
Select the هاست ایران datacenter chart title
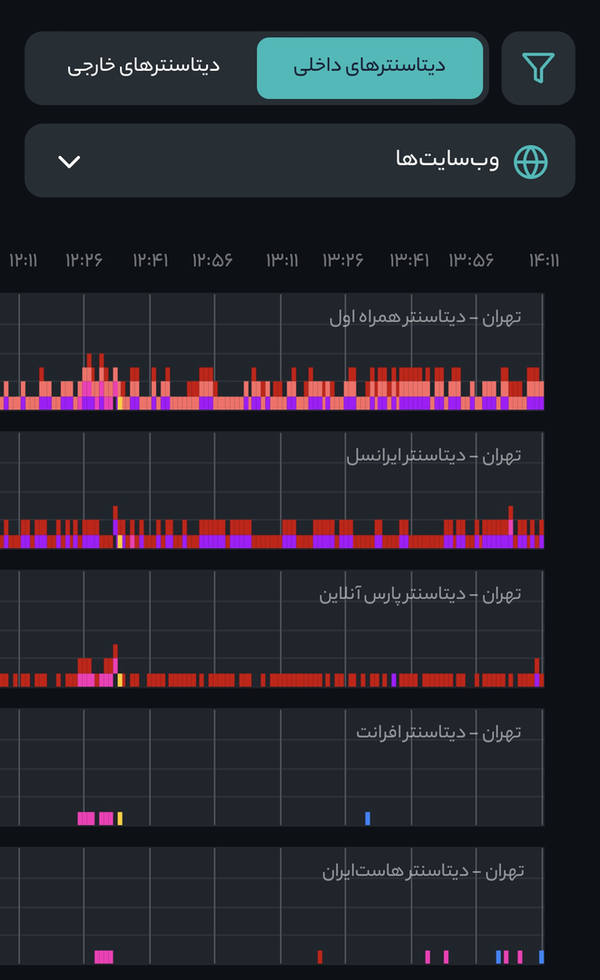[423, 871]
